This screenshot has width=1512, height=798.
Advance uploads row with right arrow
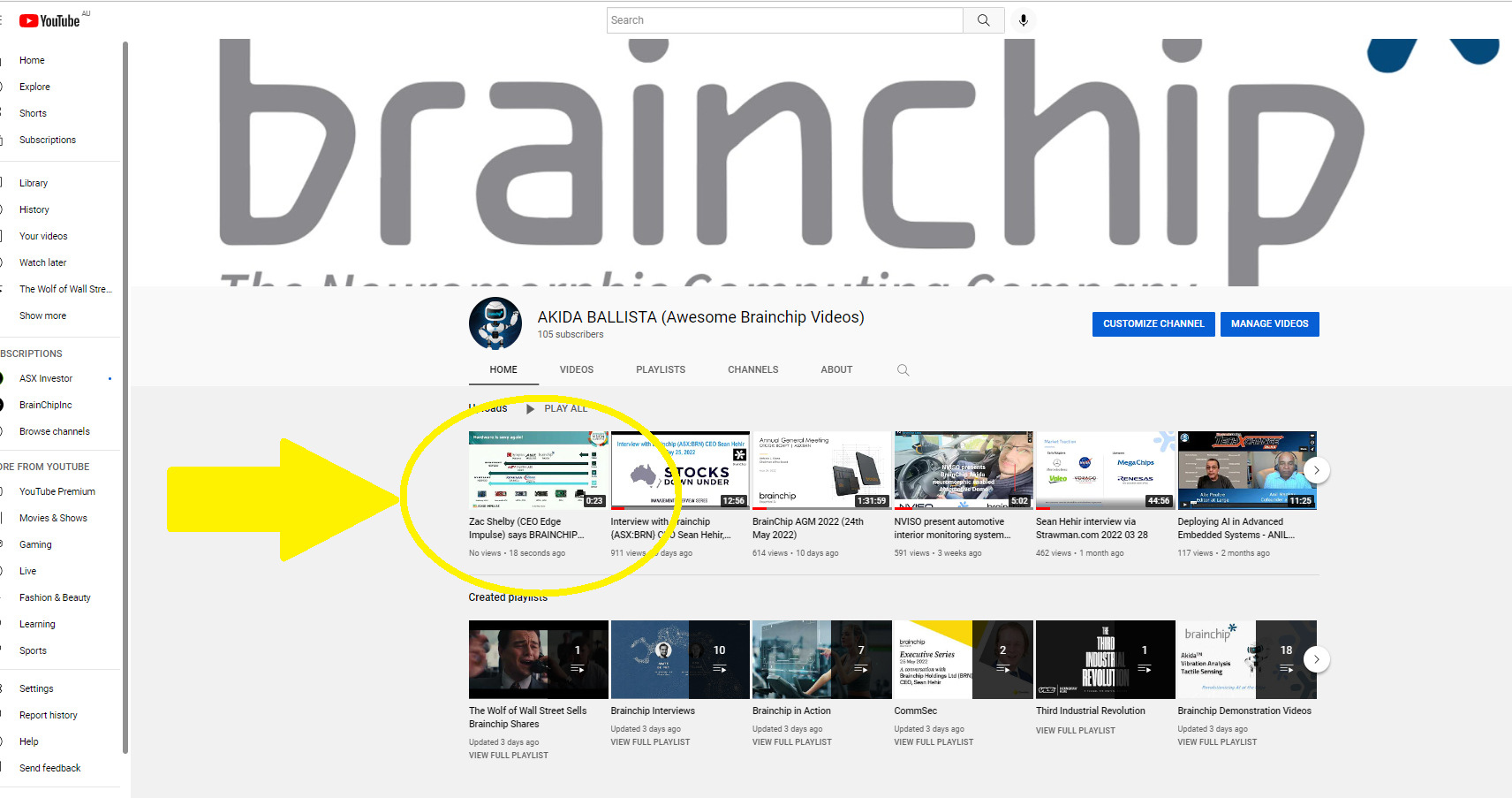1316,470
